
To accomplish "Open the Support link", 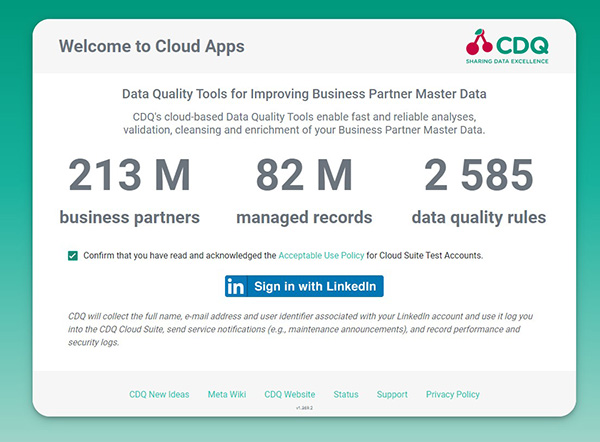I will [392, 395].
